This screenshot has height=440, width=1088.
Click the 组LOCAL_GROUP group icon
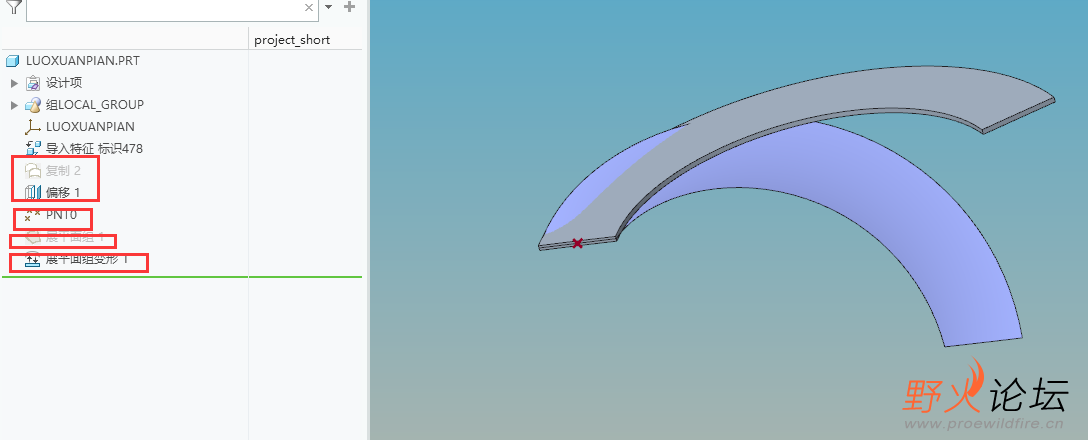pos(33,105)
